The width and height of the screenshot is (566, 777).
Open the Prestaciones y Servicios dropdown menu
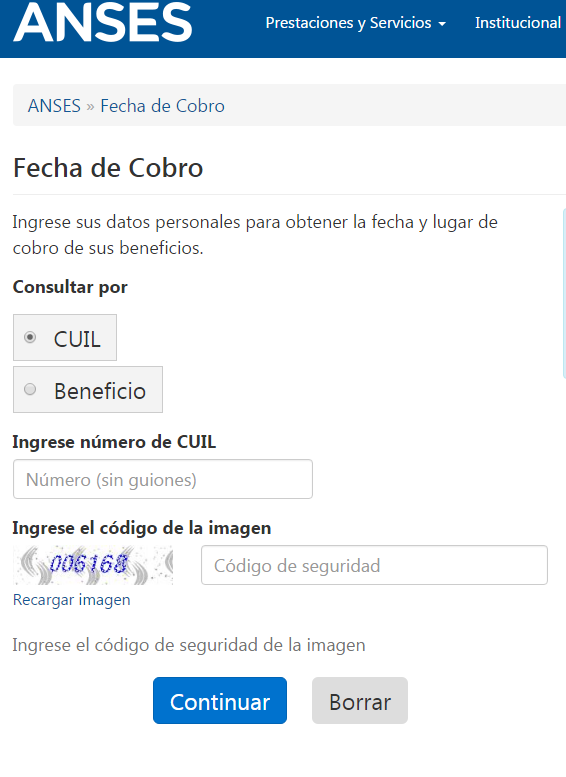click(x=355, y=23)
